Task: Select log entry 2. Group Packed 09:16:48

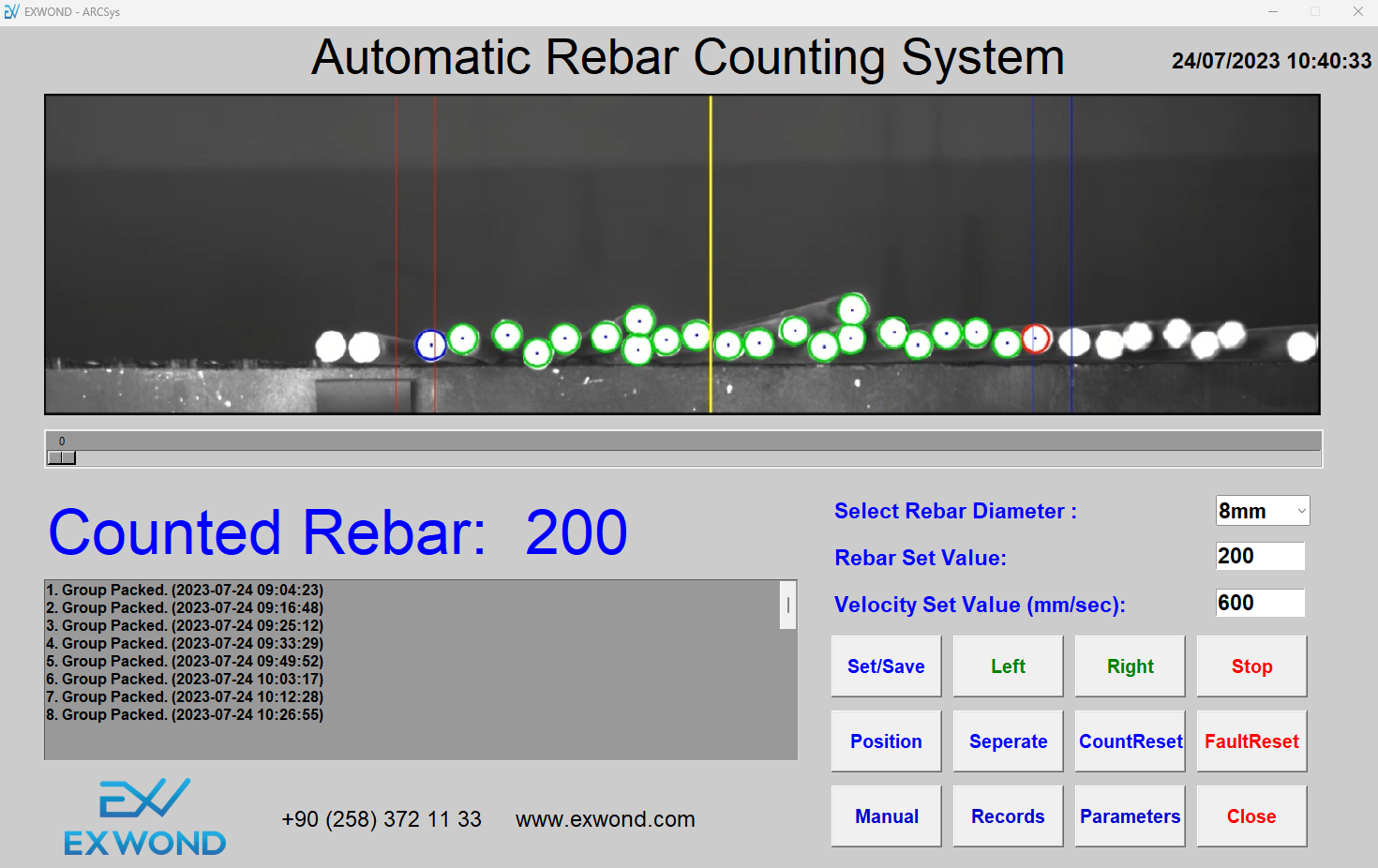Action: point(185,607)
